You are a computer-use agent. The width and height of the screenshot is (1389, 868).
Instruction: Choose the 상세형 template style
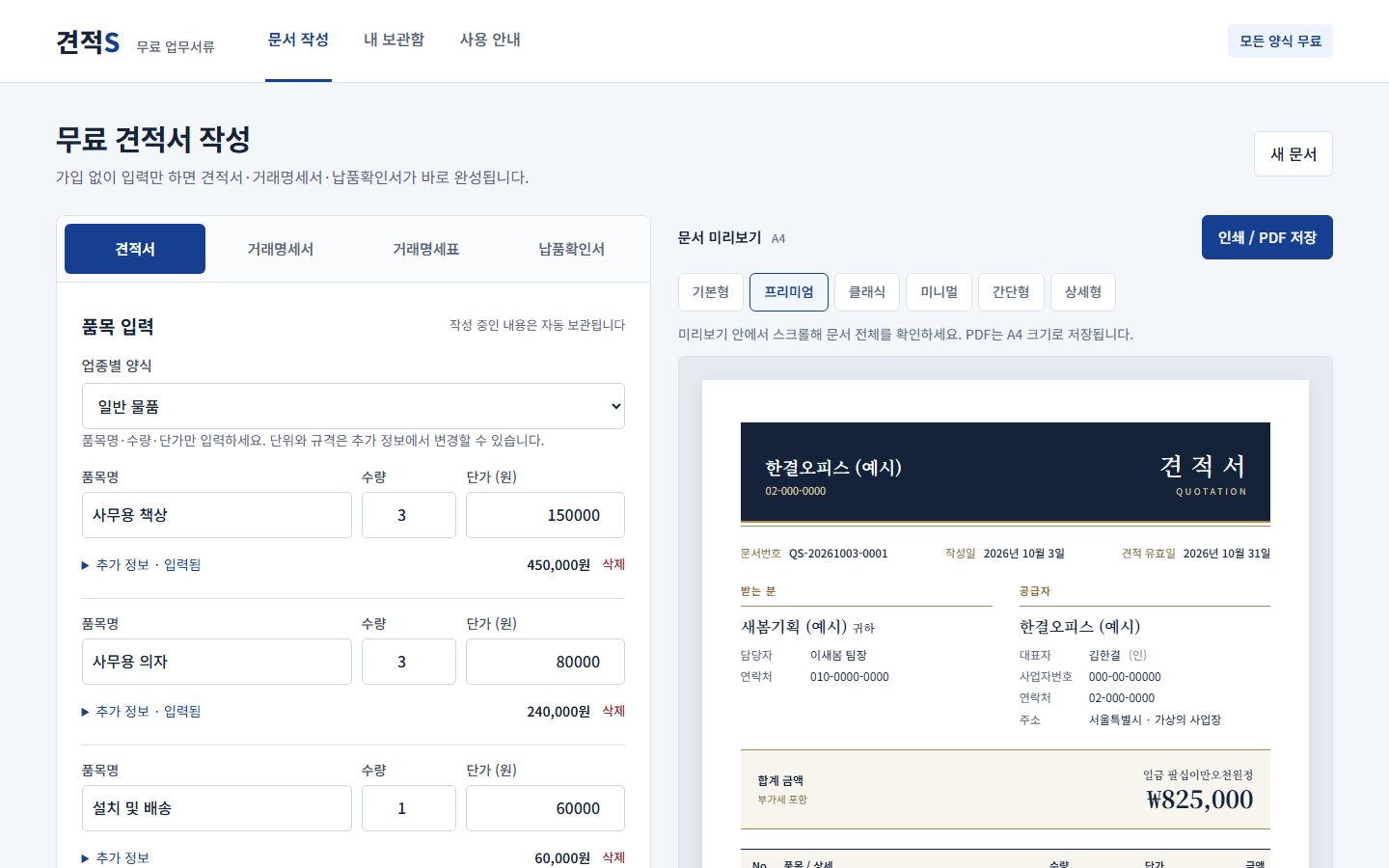(1083, 292)
